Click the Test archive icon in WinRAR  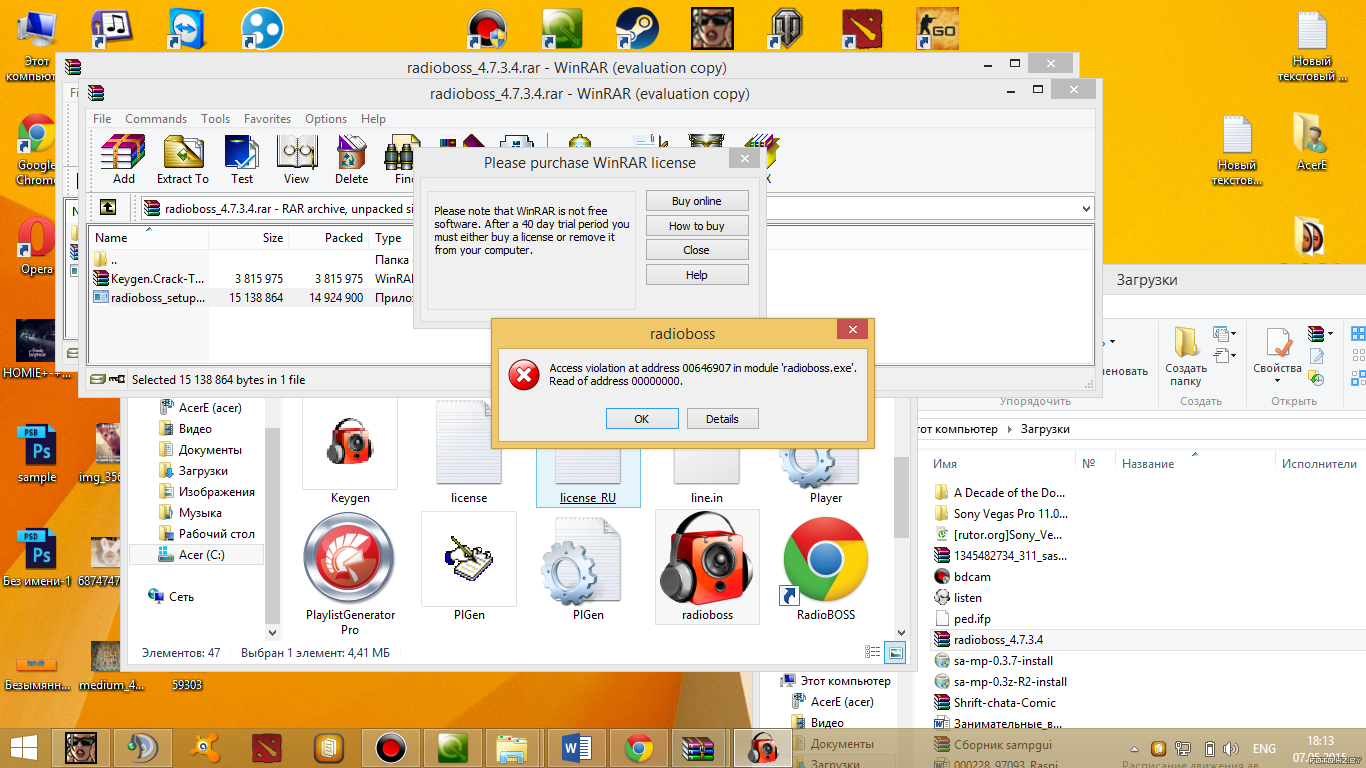tap(242, 160)
